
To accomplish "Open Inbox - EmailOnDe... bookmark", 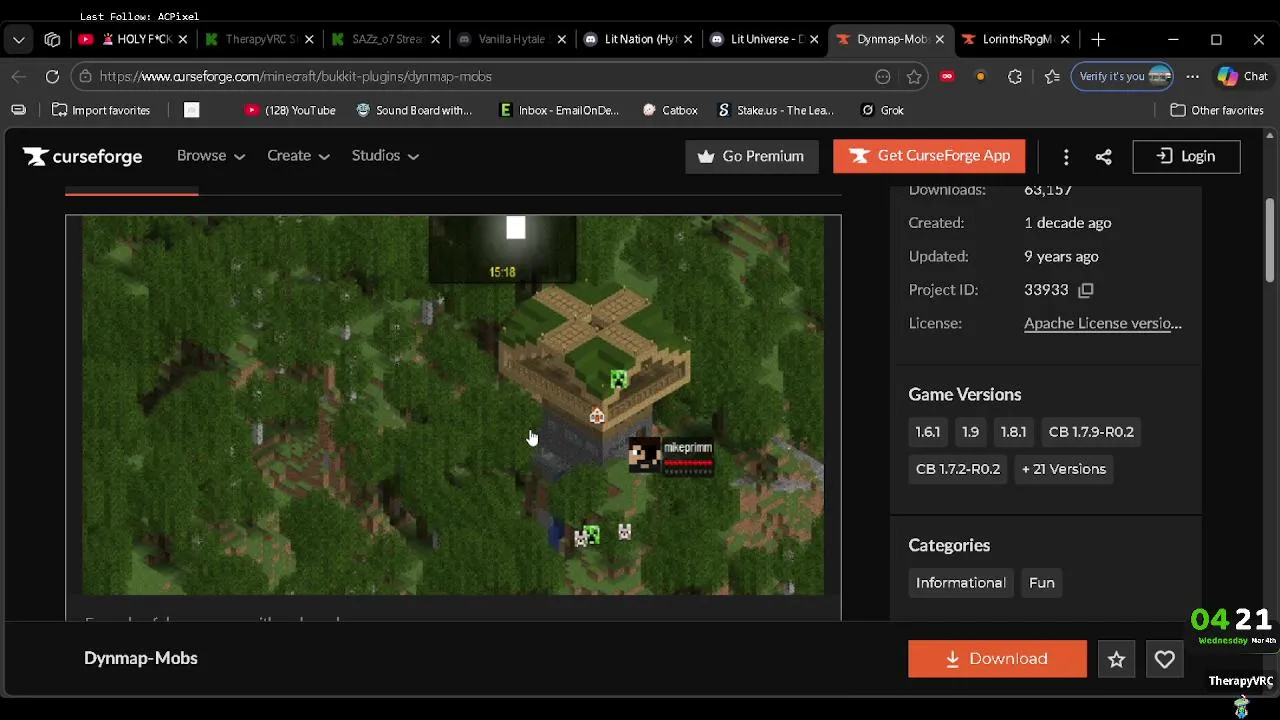I will [559, 110].
